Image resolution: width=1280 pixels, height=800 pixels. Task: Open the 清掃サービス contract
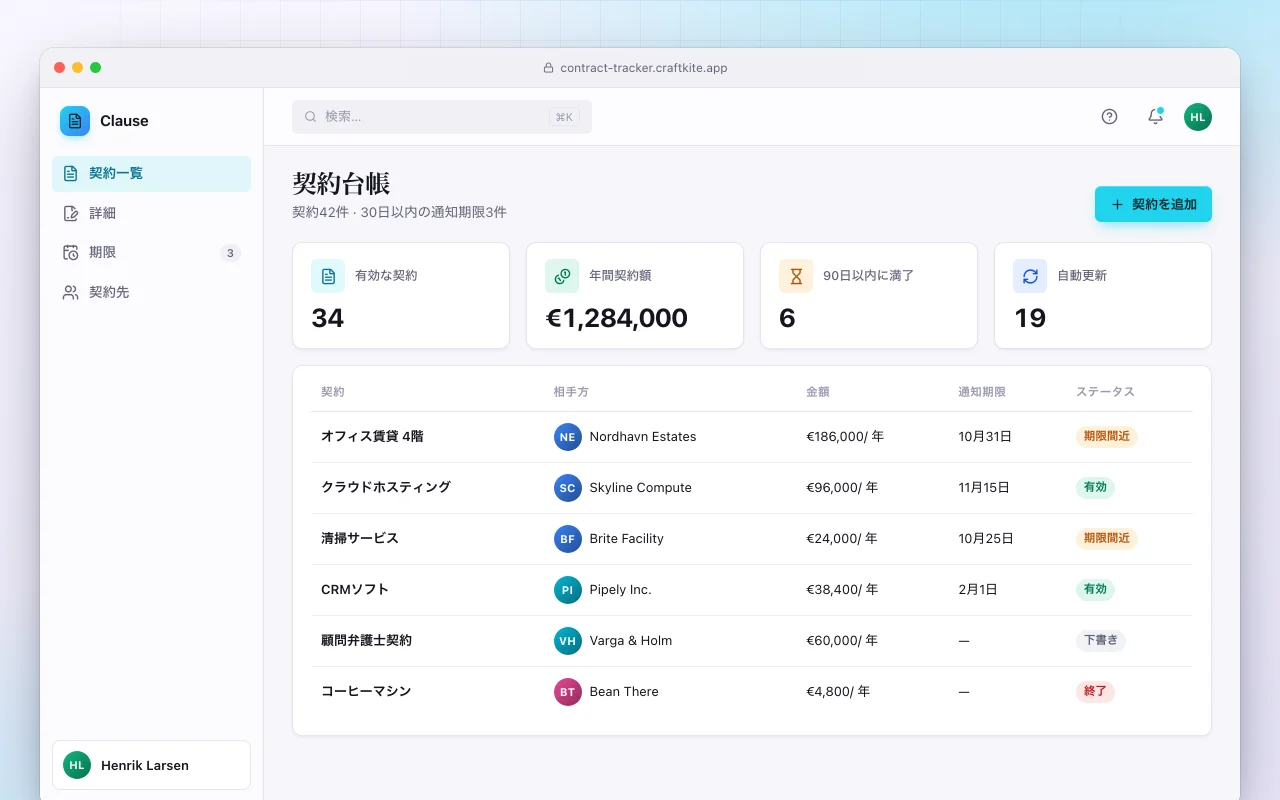(360, 539)
